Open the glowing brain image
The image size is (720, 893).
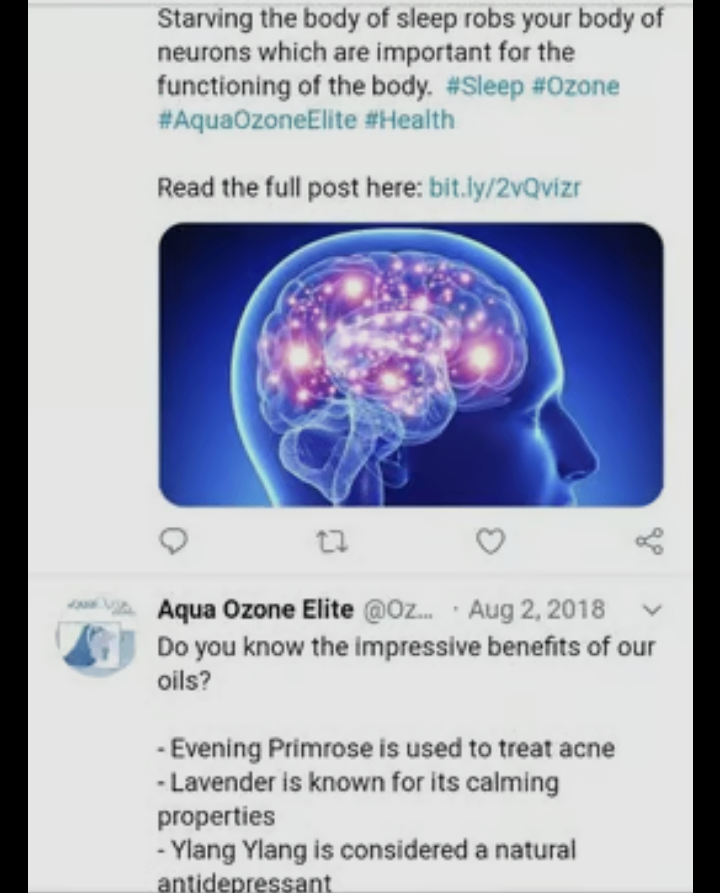coord(411,364)
